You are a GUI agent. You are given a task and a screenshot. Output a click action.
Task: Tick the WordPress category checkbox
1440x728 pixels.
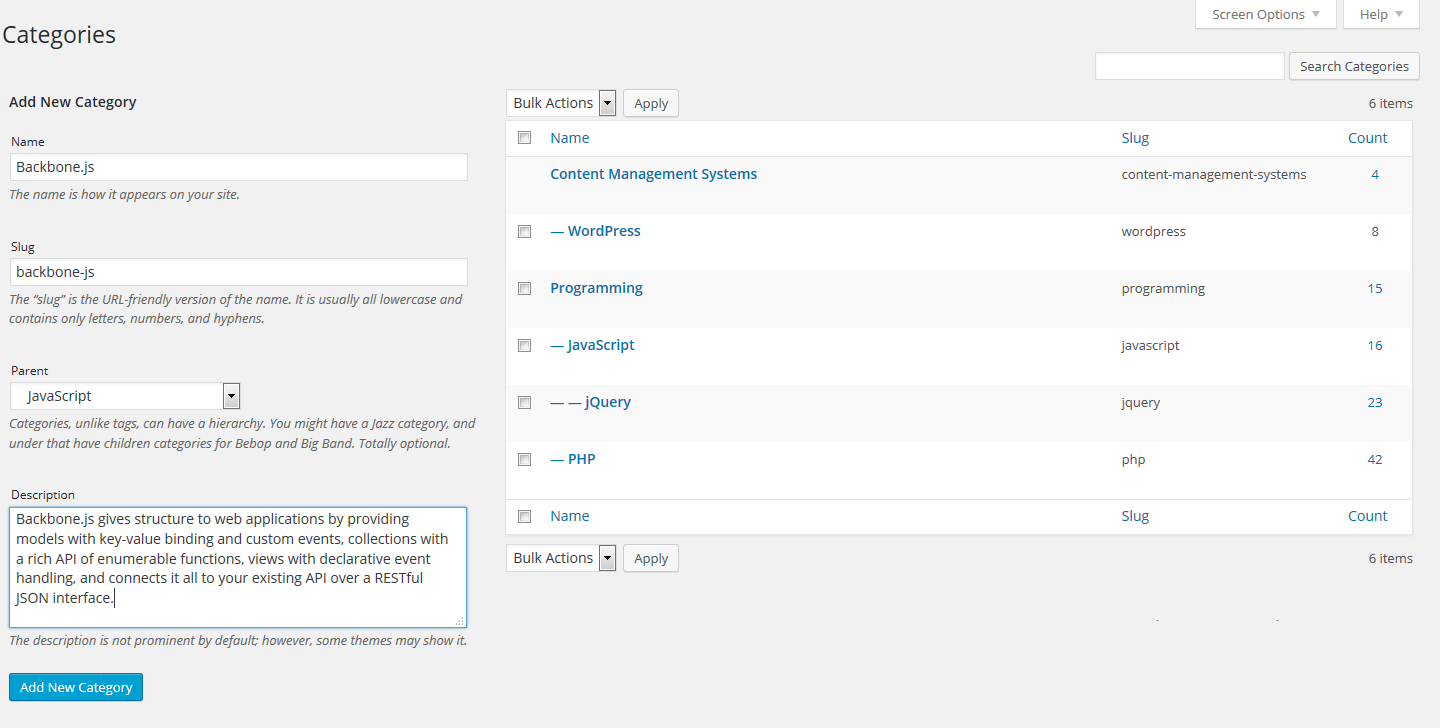coord(524,232)
